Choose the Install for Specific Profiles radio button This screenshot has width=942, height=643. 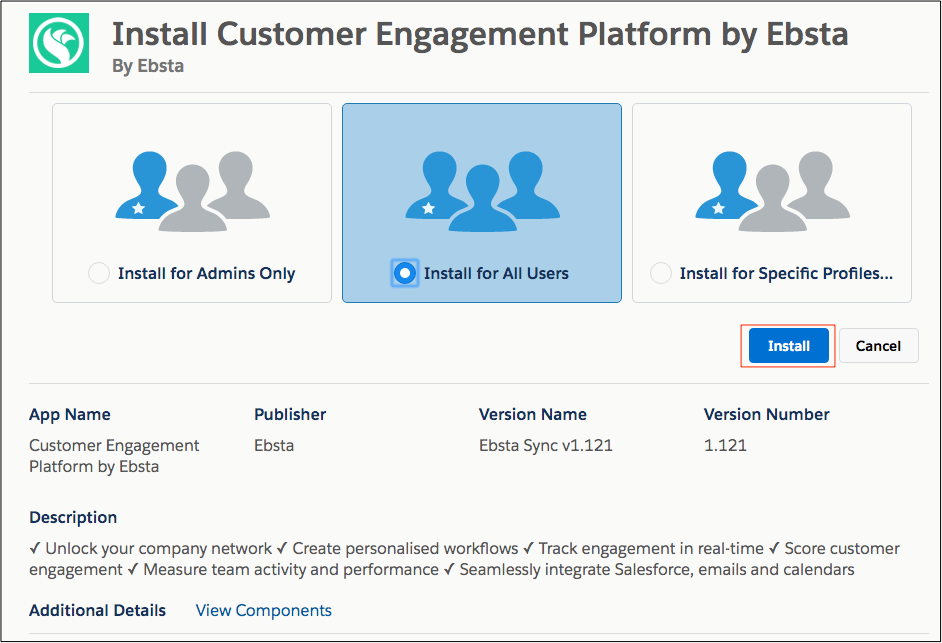tap(661, 273)
